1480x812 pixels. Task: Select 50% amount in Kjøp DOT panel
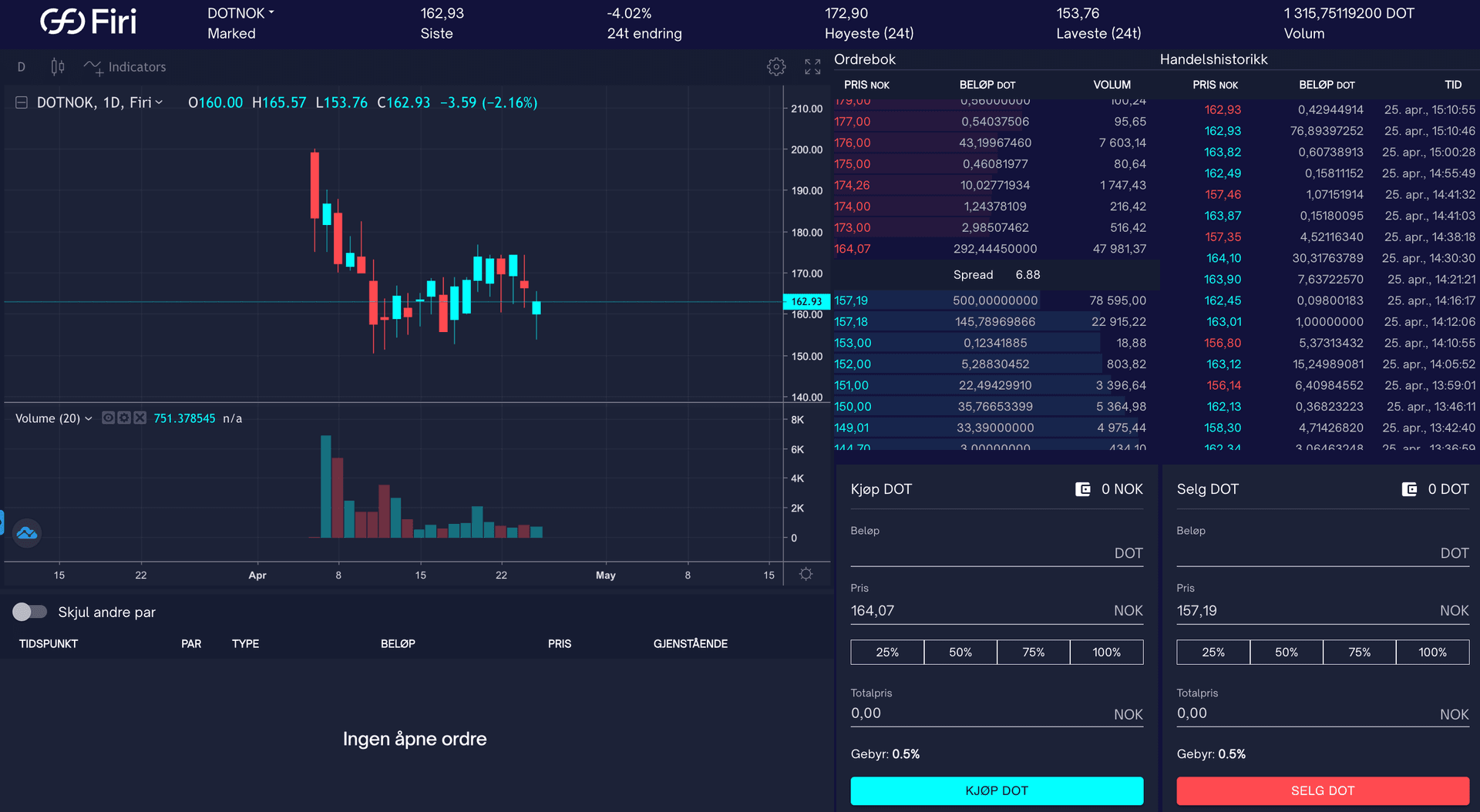click(960, 652)
